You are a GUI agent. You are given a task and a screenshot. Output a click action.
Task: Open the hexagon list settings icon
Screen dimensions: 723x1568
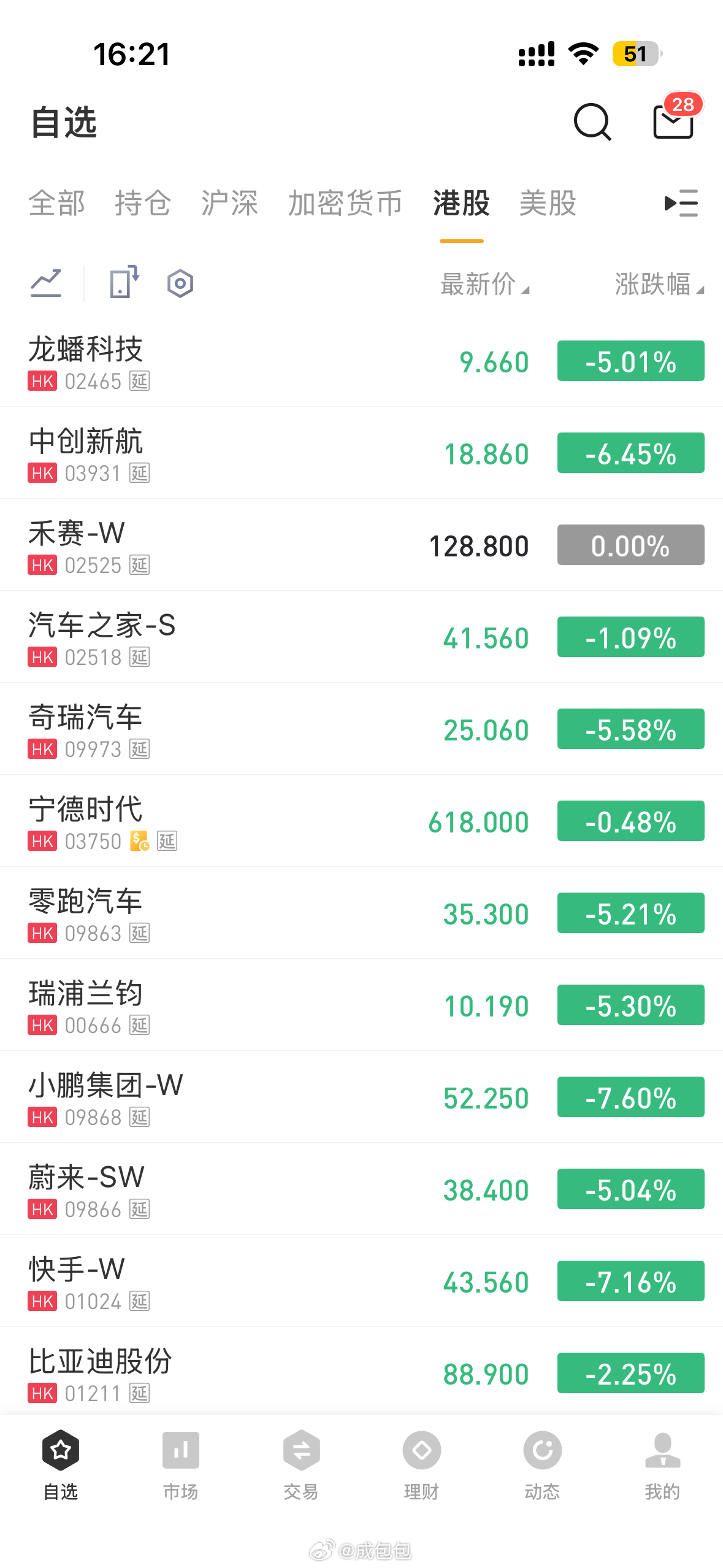(180, 283)
